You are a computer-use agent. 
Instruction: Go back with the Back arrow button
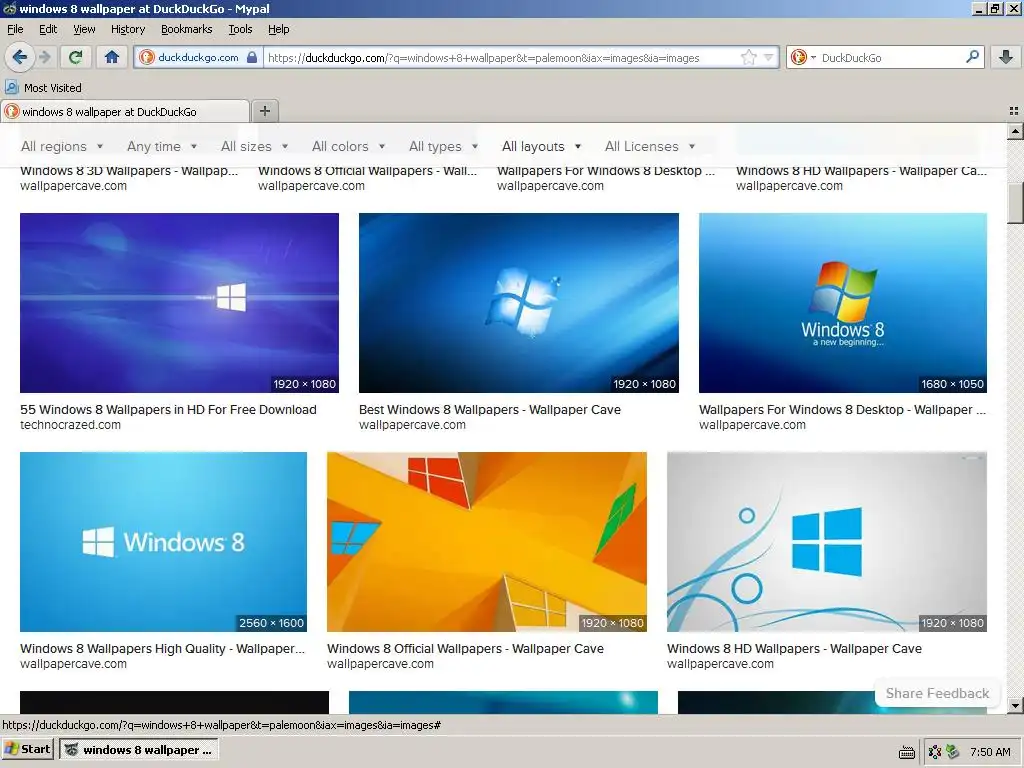pos(19,57)
